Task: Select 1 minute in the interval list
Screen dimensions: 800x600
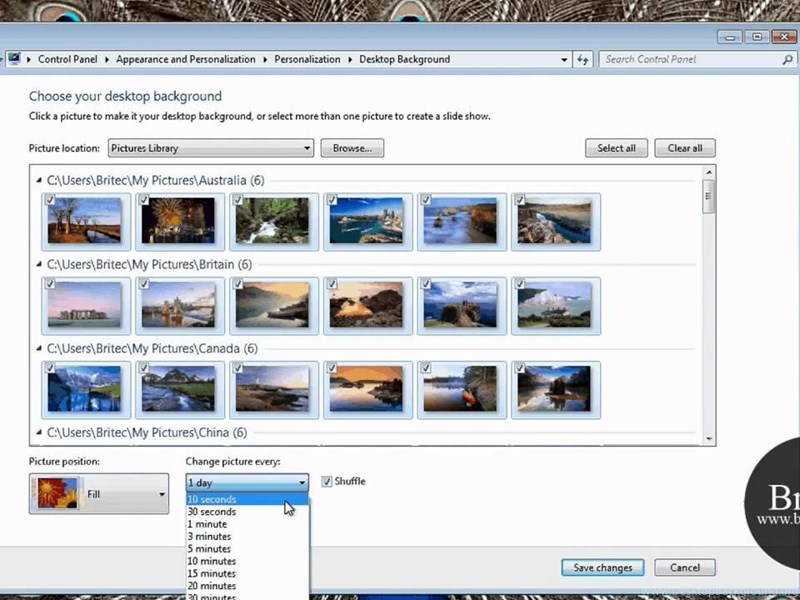Action: 247,524
